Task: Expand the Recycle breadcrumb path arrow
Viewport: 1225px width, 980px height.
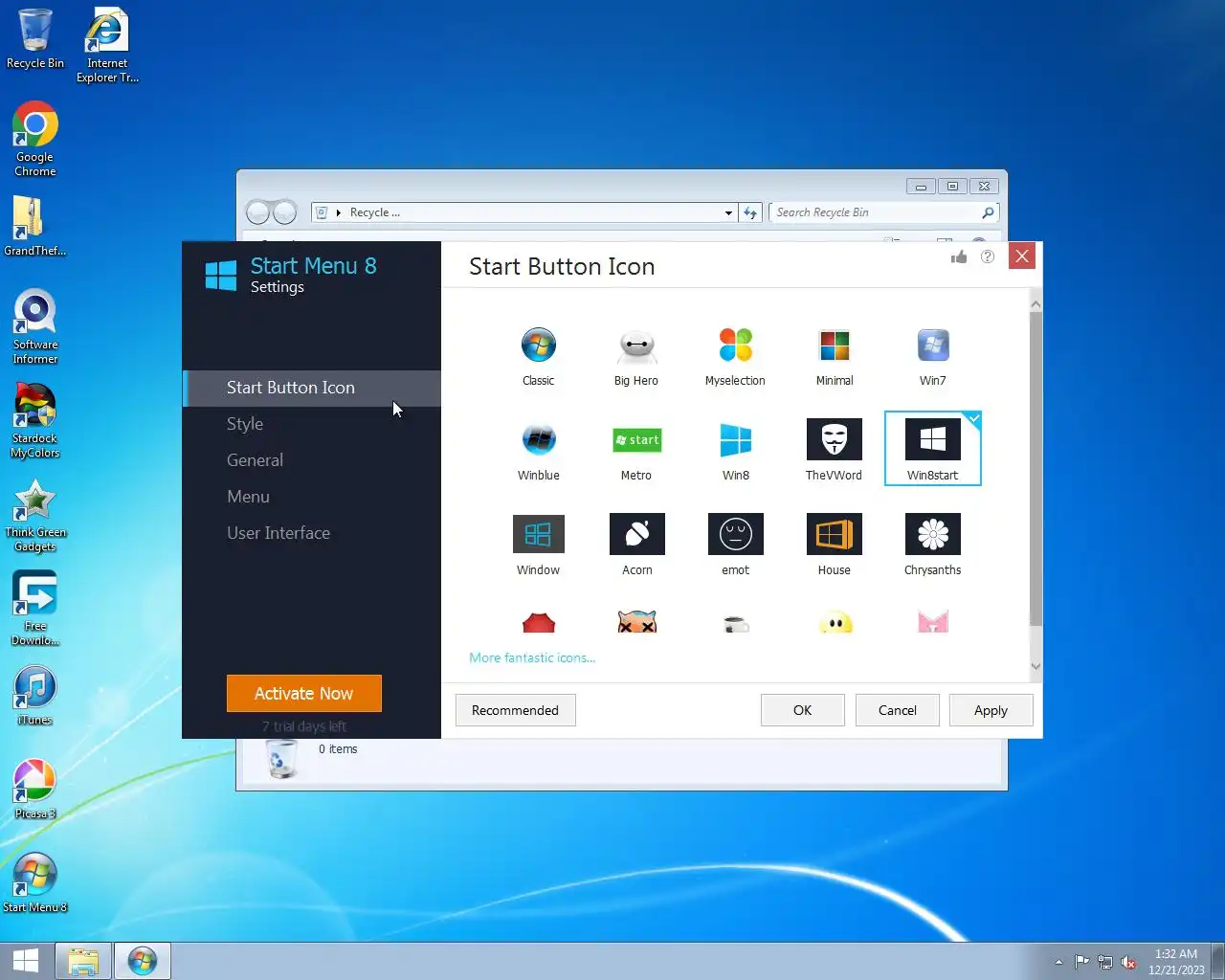Action: (339, 212)
